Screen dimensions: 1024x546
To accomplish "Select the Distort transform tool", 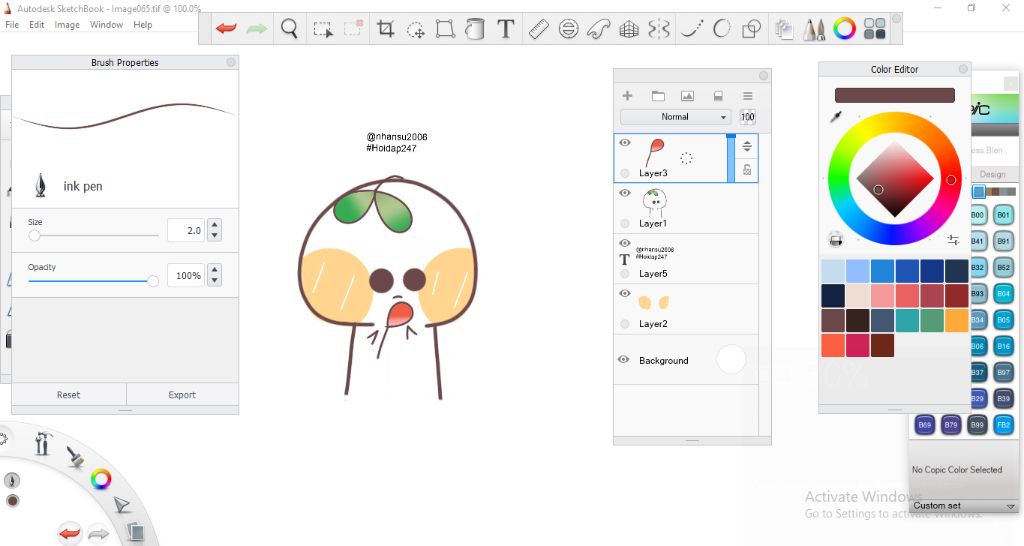I will (445, 29).
